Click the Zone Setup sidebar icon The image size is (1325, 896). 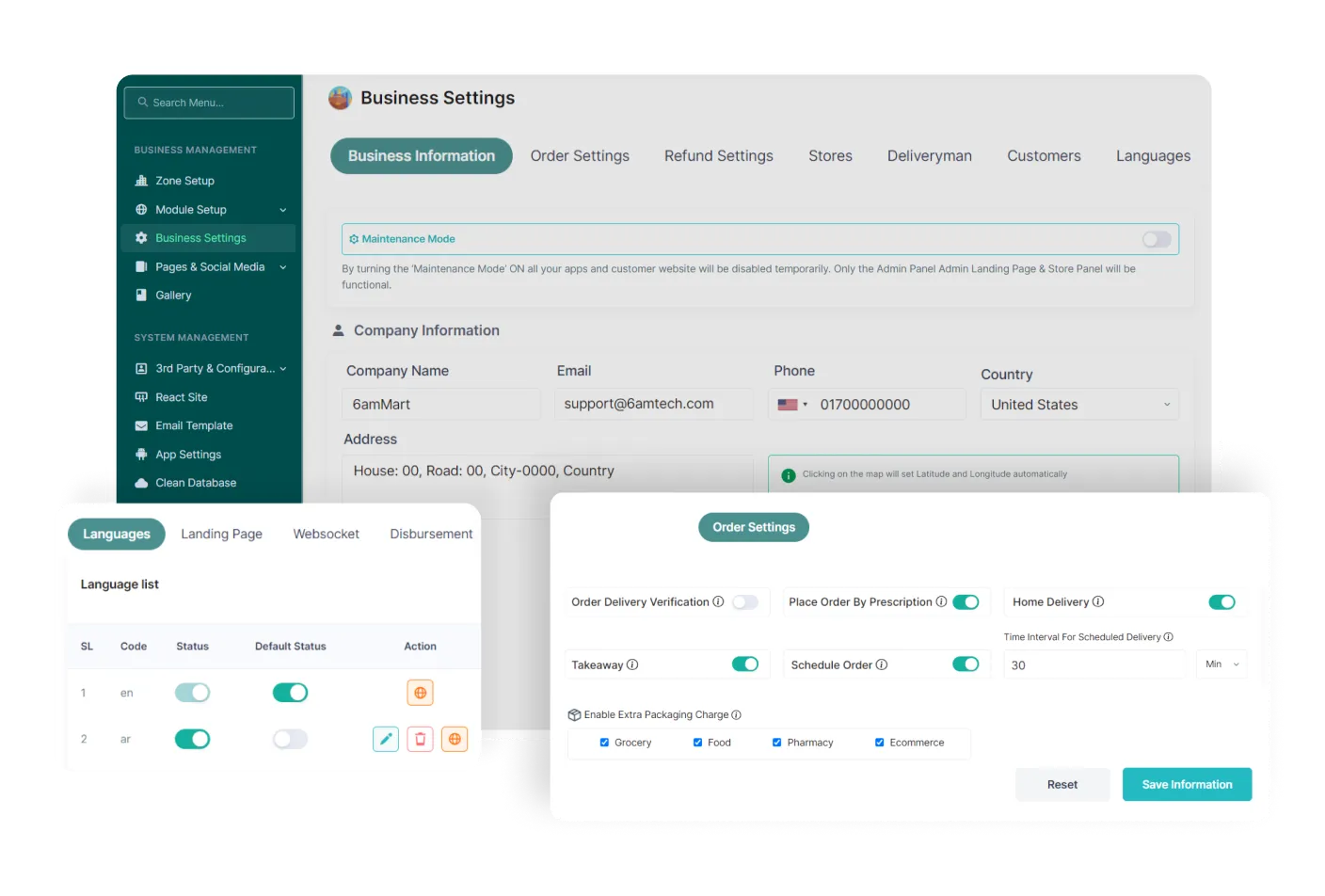pyautogui.click(x=141, y=181)
